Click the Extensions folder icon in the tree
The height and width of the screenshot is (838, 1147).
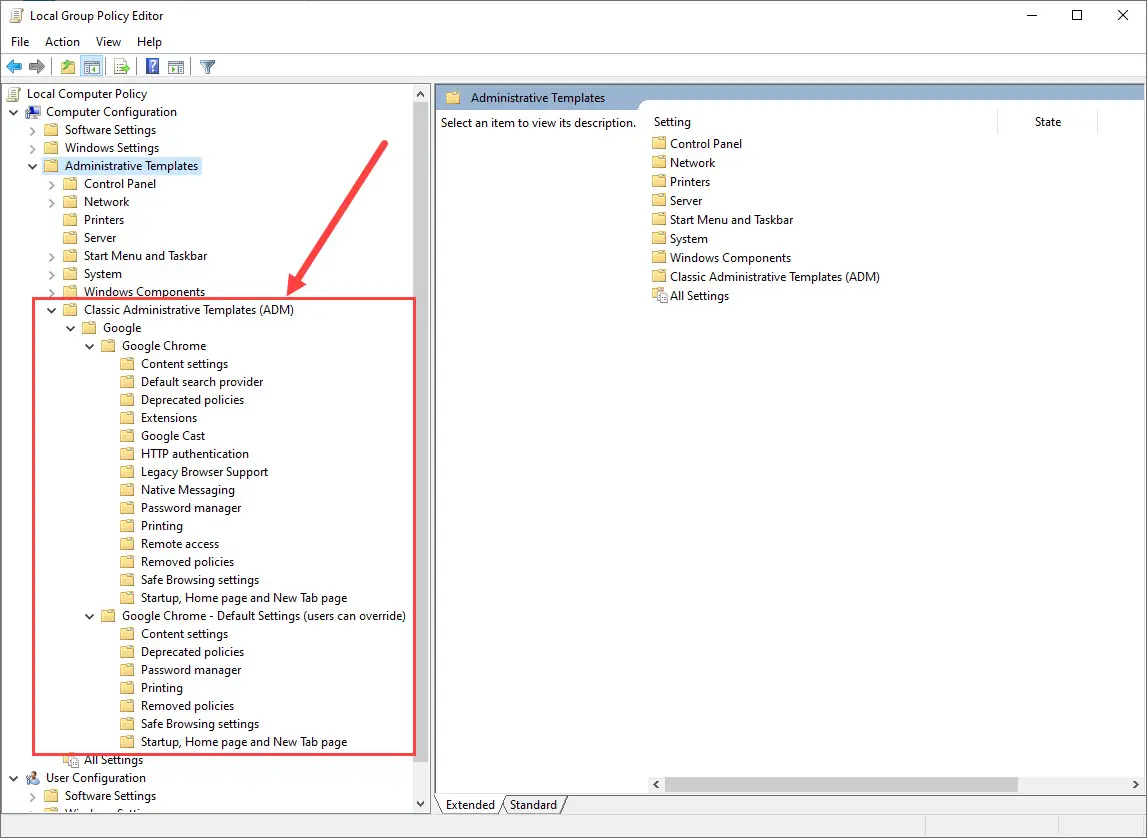[127, 418]
